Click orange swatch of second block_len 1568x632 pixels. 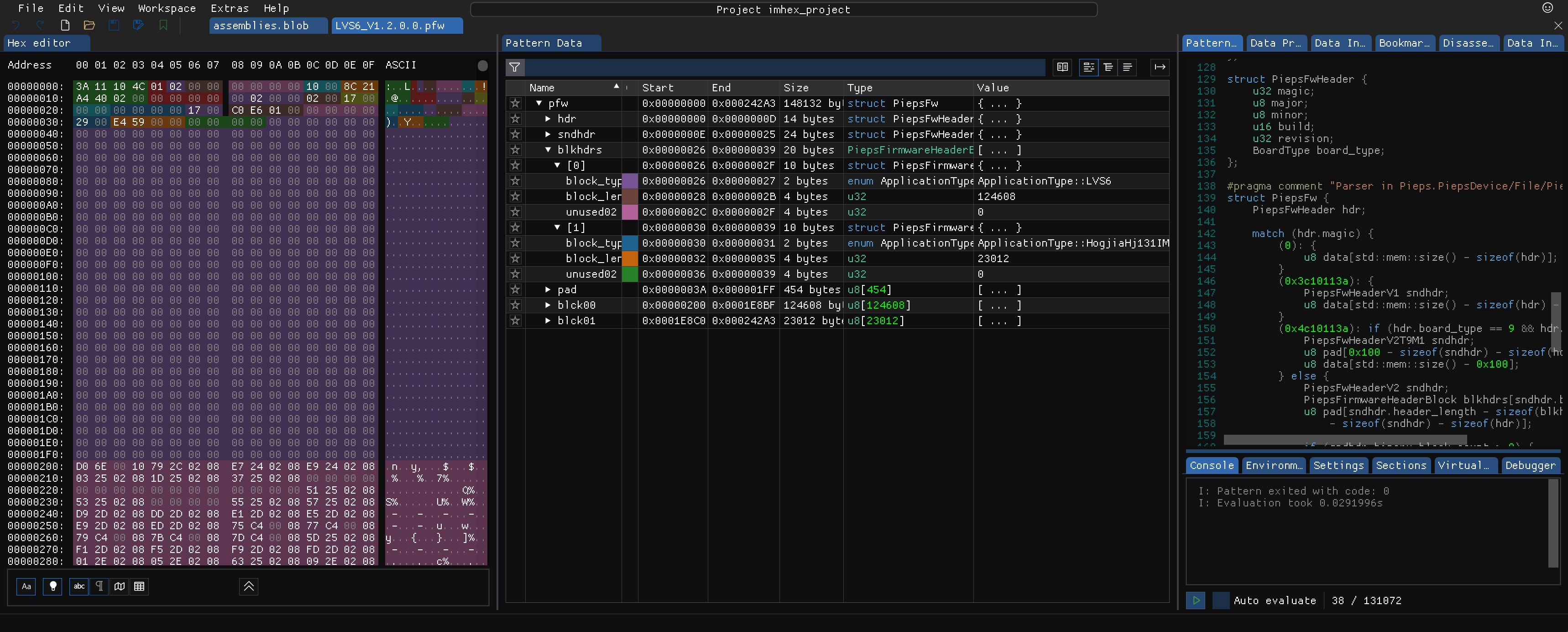tap(629, 259)
